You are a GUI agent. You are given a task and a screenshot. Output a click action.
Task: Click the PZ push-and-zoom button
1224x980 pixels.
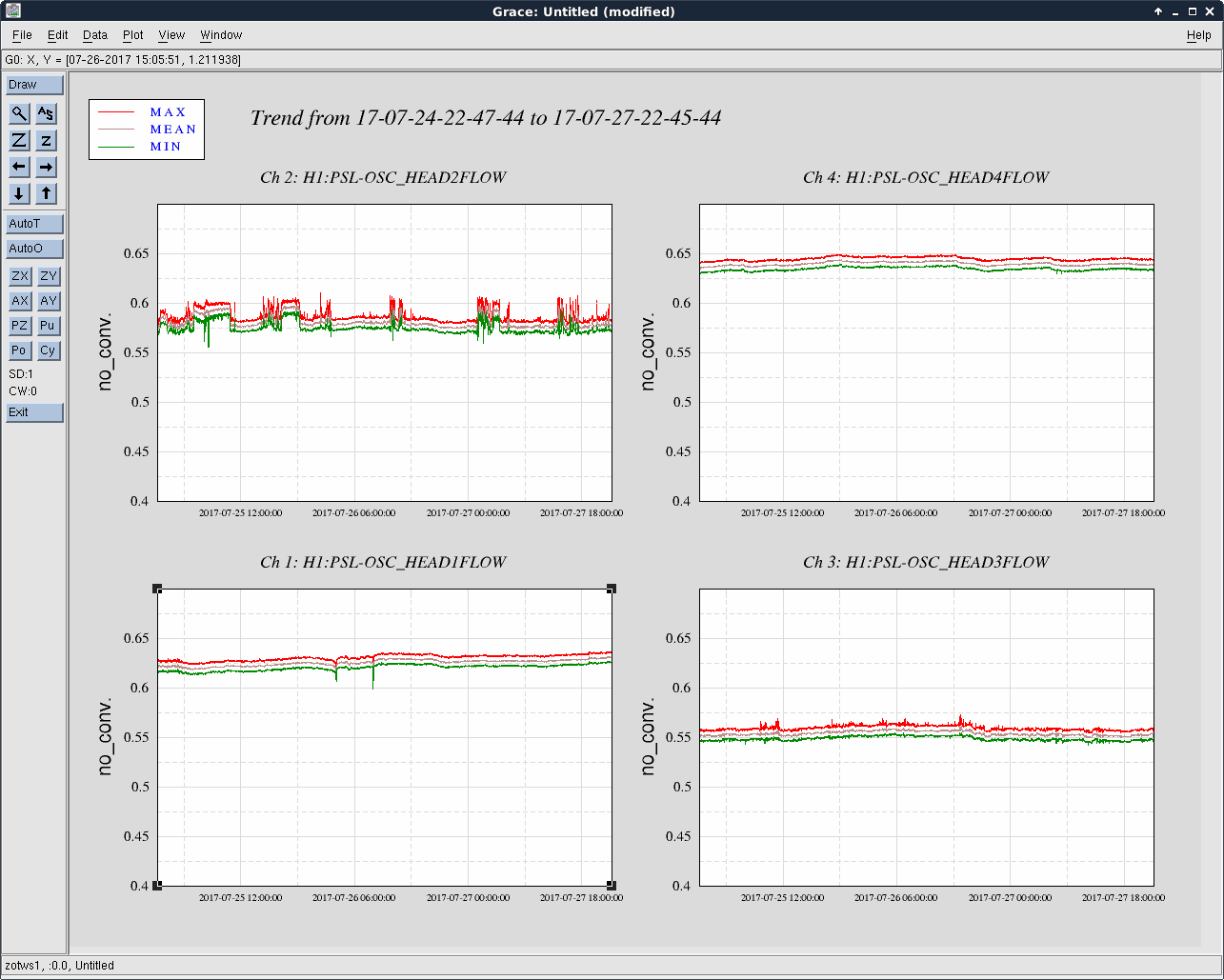click(20, 326)
